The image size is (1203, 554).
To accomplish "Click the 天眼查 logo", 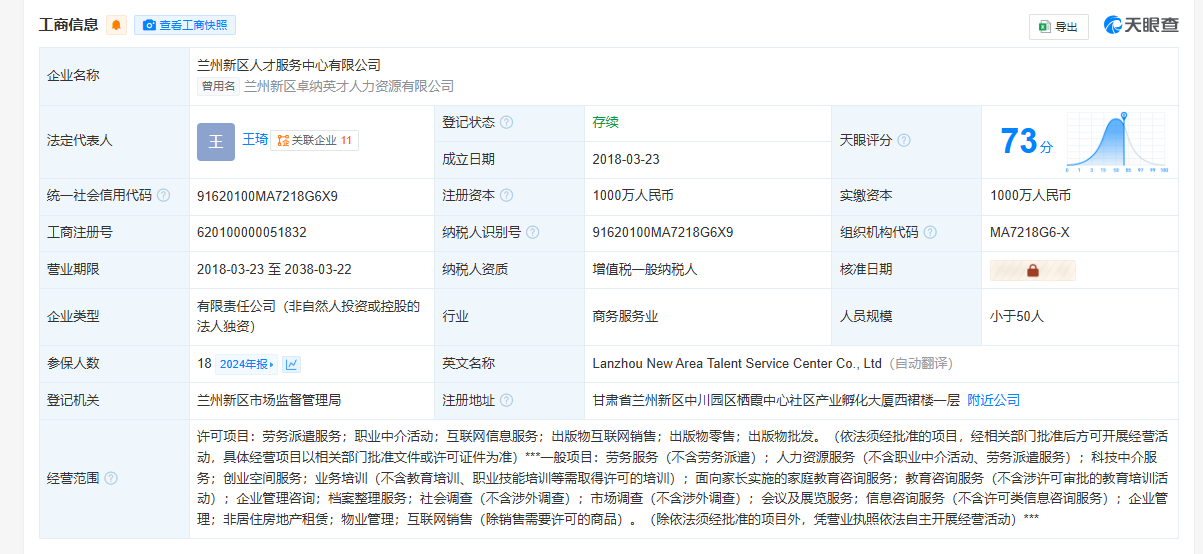I will point(1141,25).
